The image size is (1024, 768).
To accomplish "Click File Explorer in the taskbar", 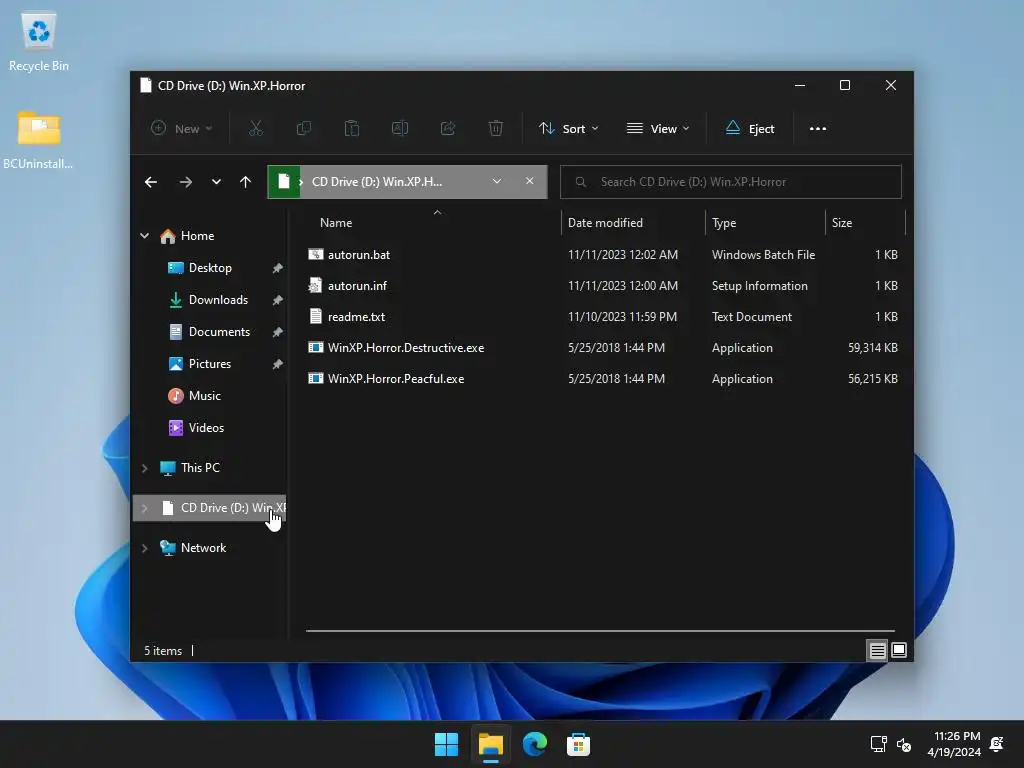I will 490,744.
